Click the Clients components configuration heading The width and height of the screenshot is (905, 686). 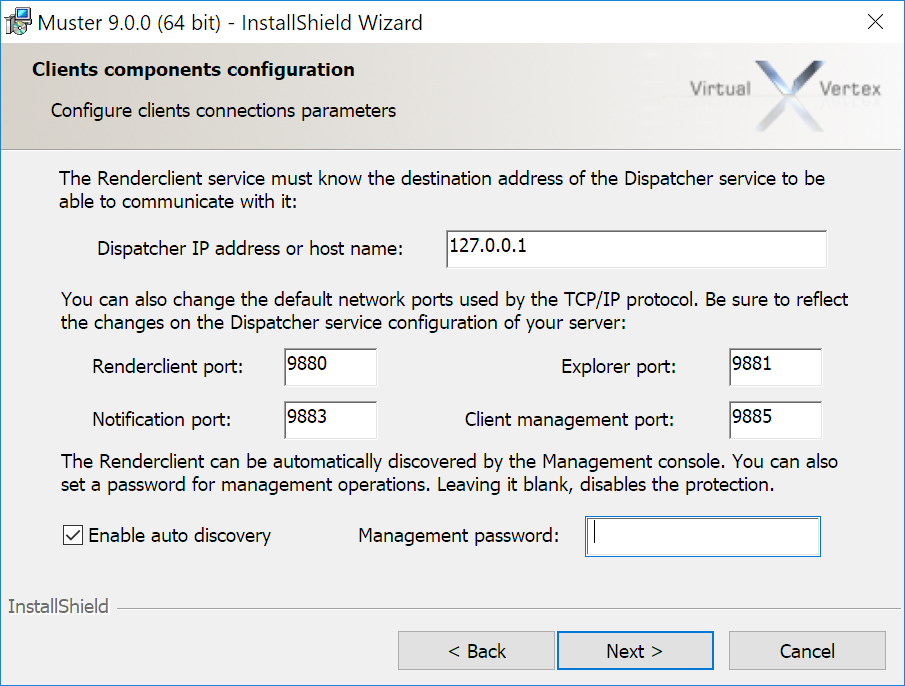[193, 70]
